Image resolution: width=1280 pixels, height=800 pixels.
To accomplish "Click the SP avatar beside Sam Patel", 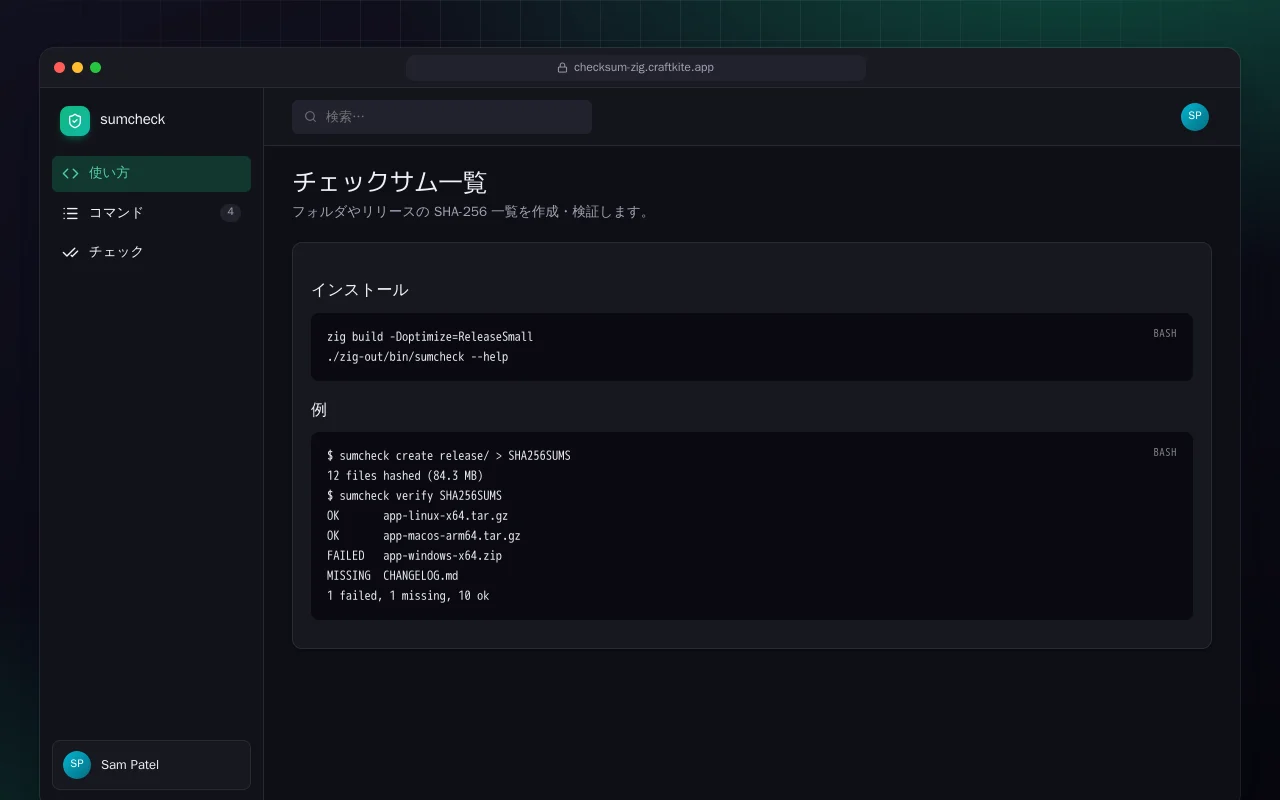I will click(77, 765).
